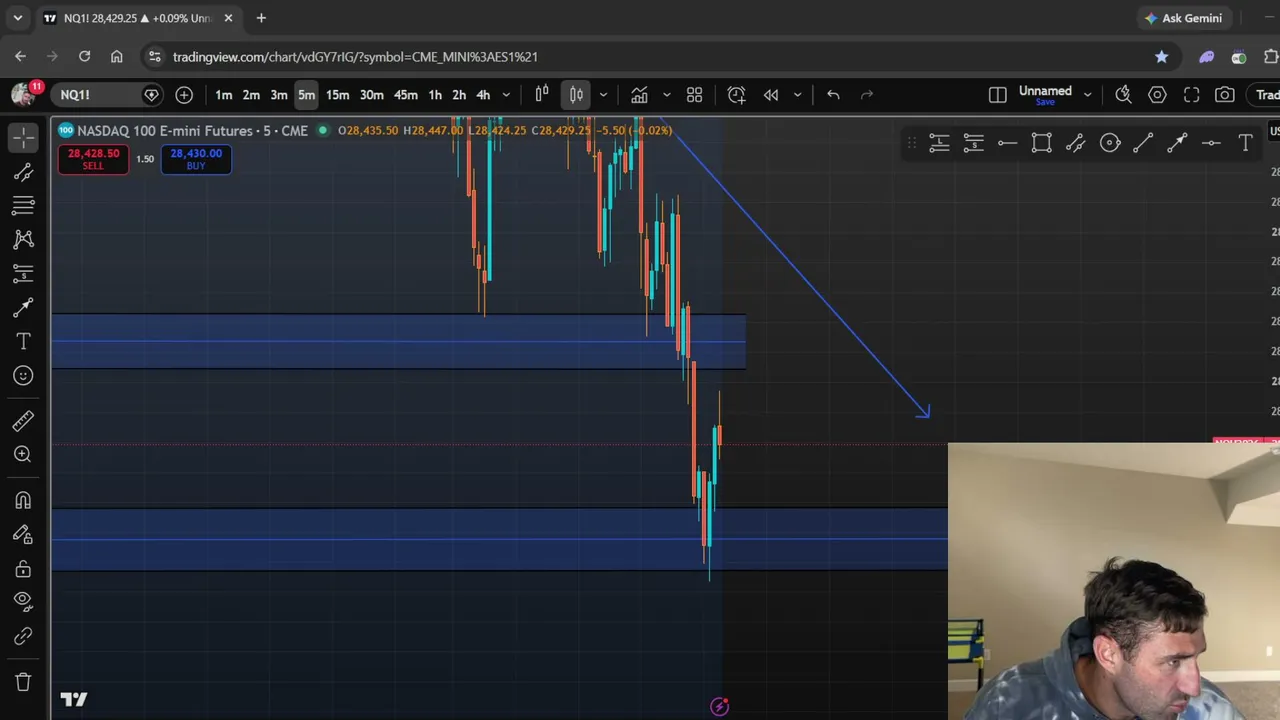This screenshot has width=1280, height=720.
Task: Open the patterns drawing tools
Action: click(x=23, y=239)
